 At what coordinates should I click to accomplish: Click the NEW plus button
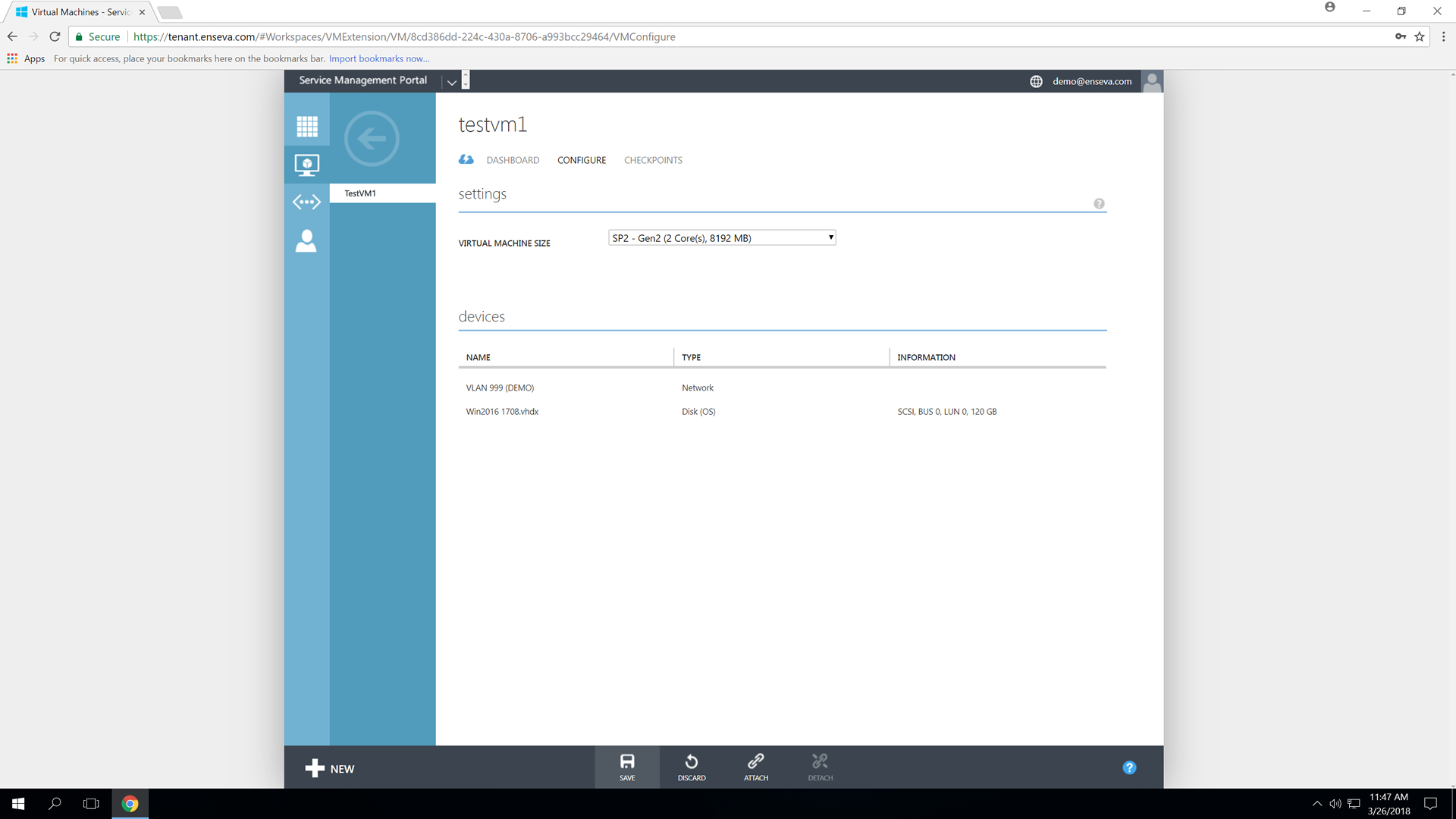click(330, 768)
